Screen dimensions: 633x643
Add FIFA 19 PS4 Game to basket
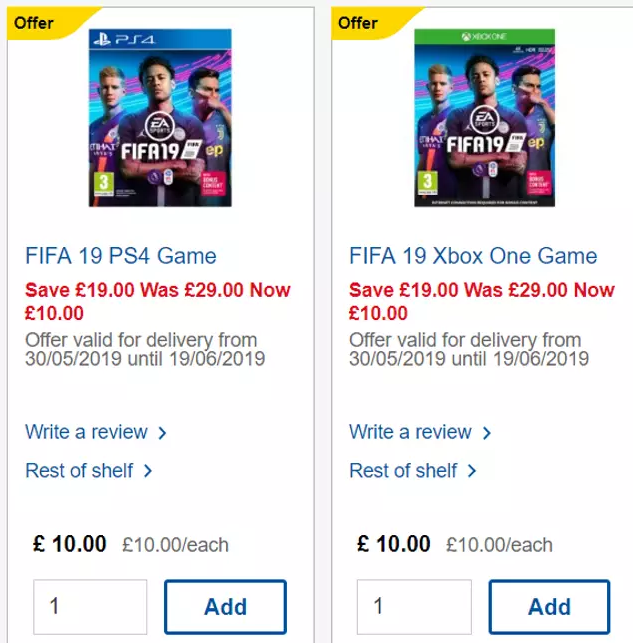click(225, 606)
